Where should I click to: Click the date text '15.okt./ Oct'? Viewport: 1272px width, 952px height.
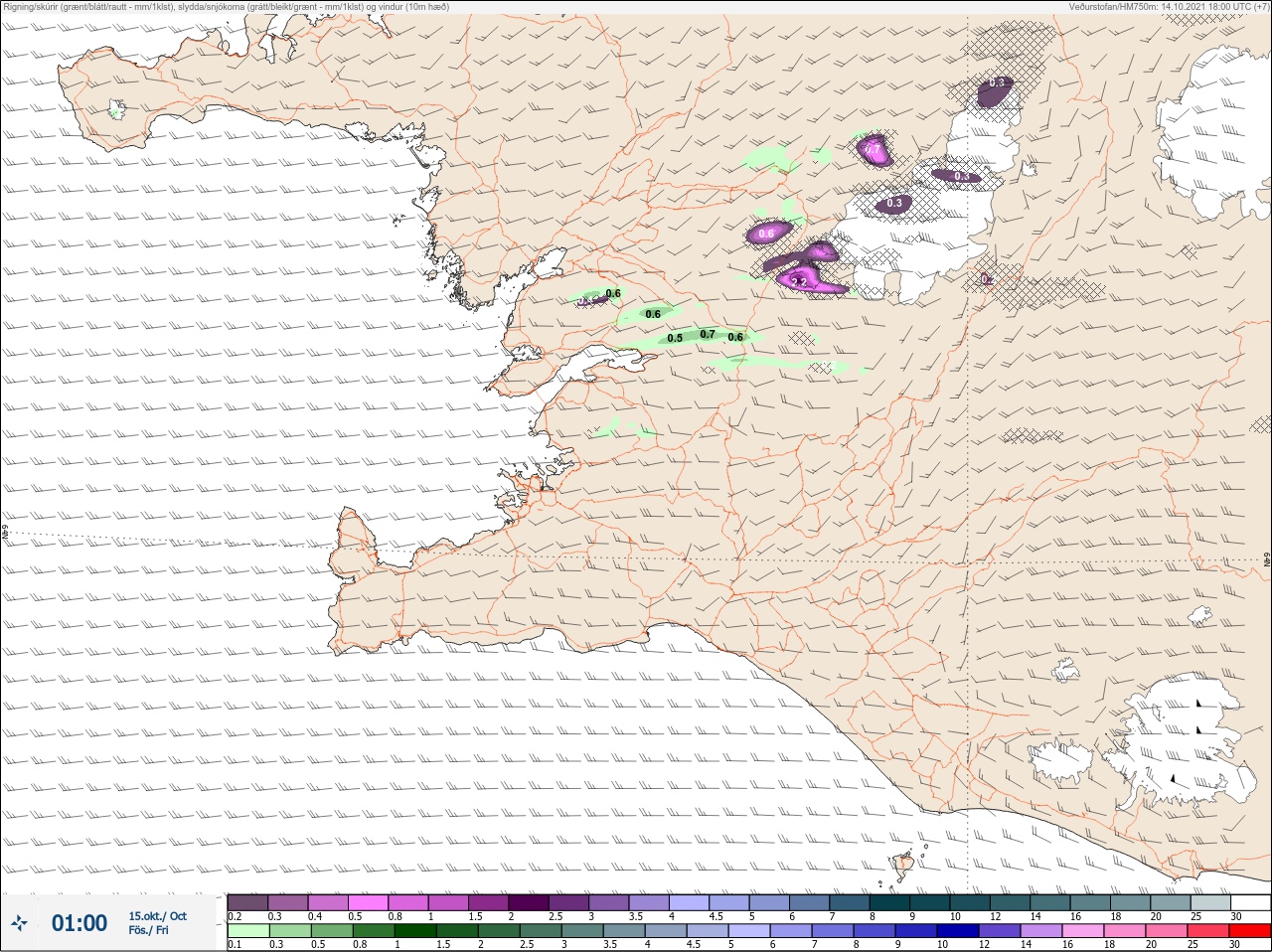(157, 916)
